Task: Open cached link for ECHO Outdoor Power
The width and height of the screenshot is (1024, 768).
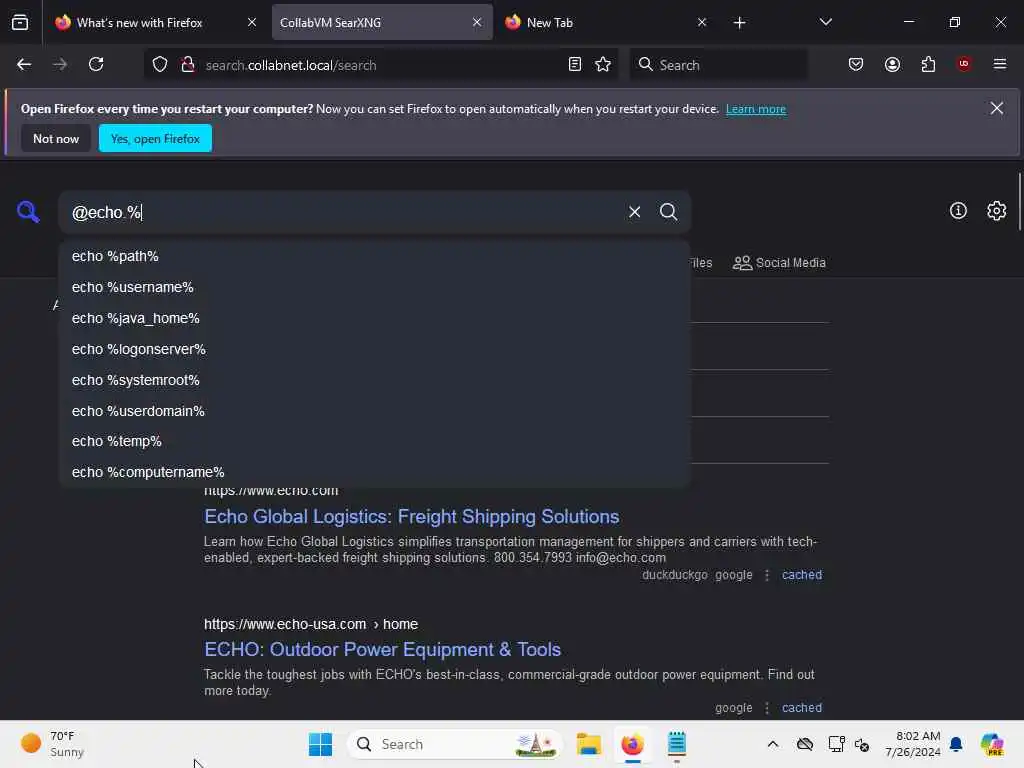Action: coord(801,707)
